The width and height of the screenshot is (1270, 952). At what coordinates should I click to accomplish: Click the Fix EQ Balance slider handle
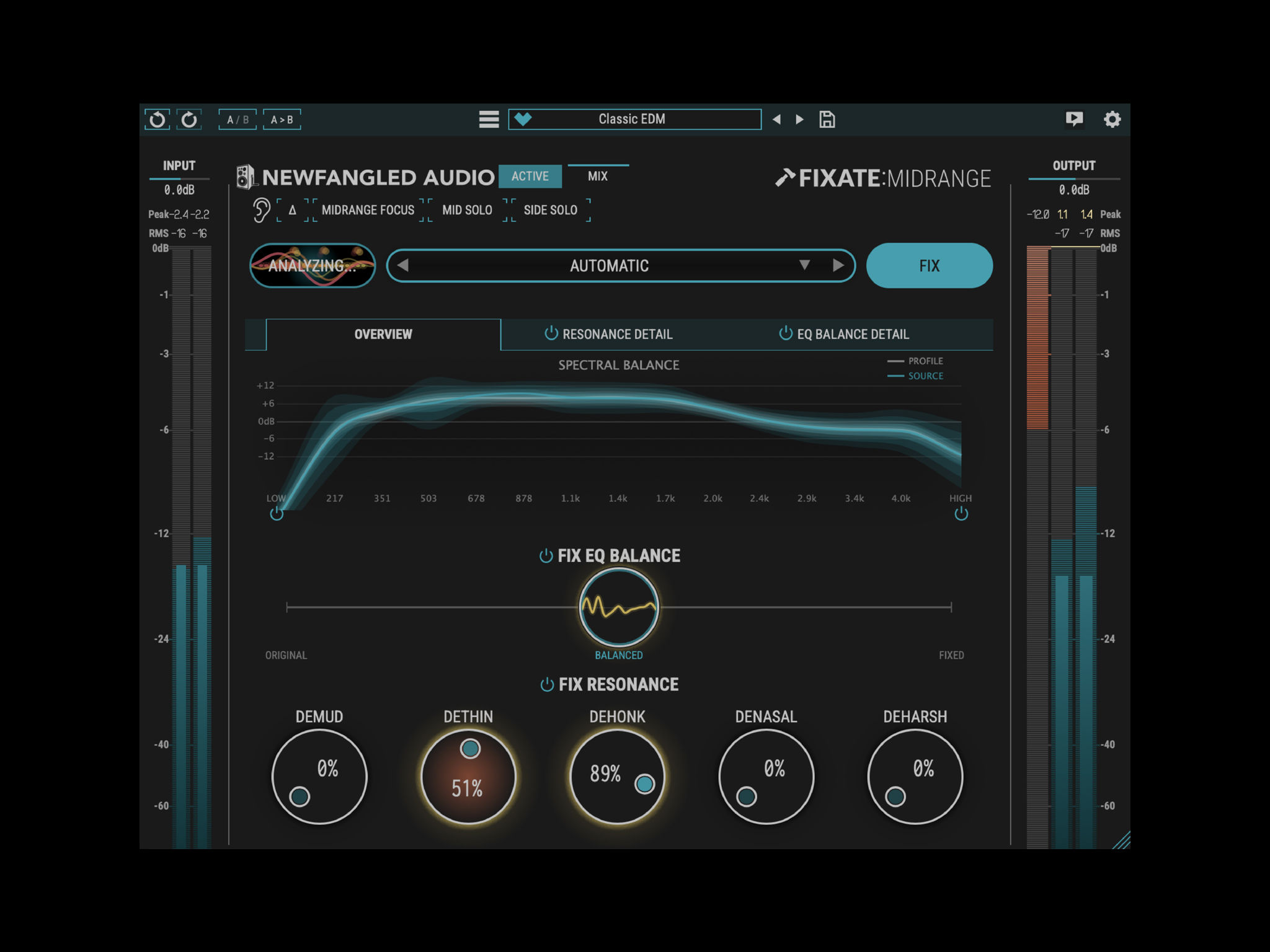(619, 607)
